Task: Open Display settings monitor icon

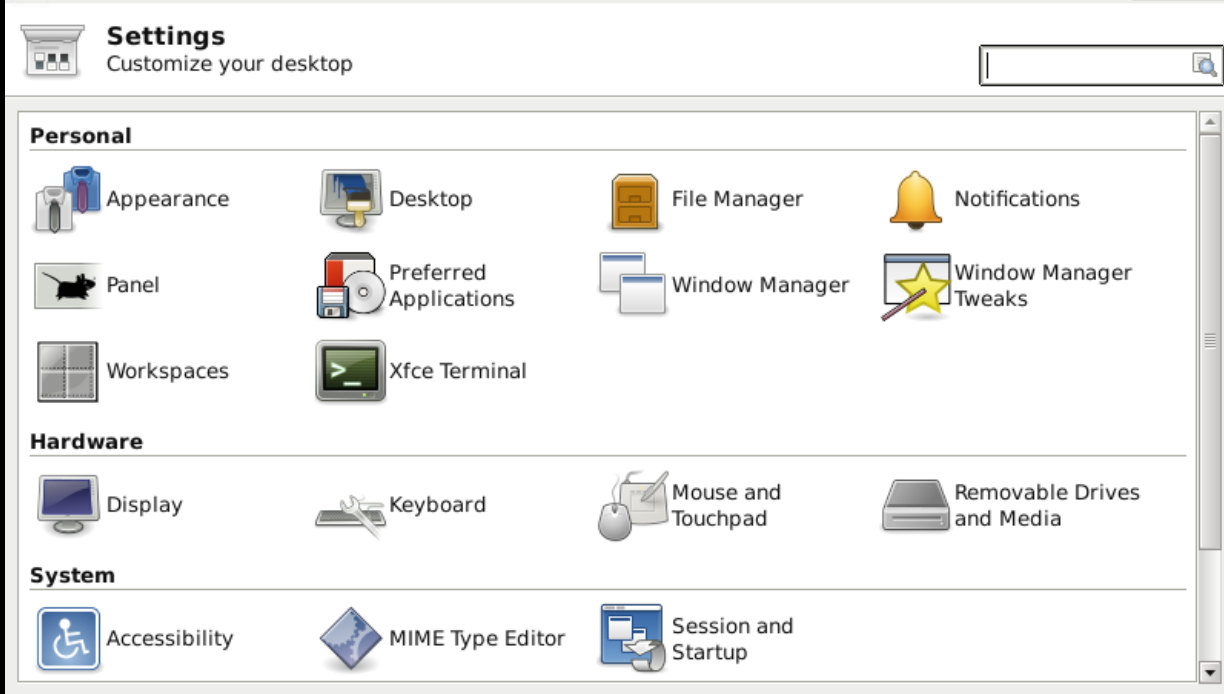Action: (x=68, y=505)
